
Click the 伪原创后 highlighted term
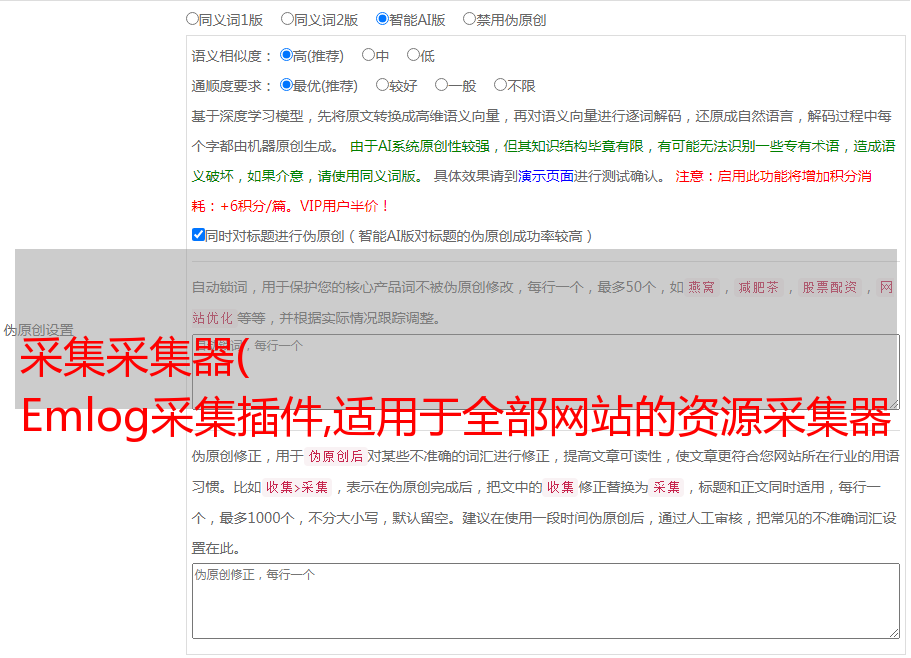(335, 456)
